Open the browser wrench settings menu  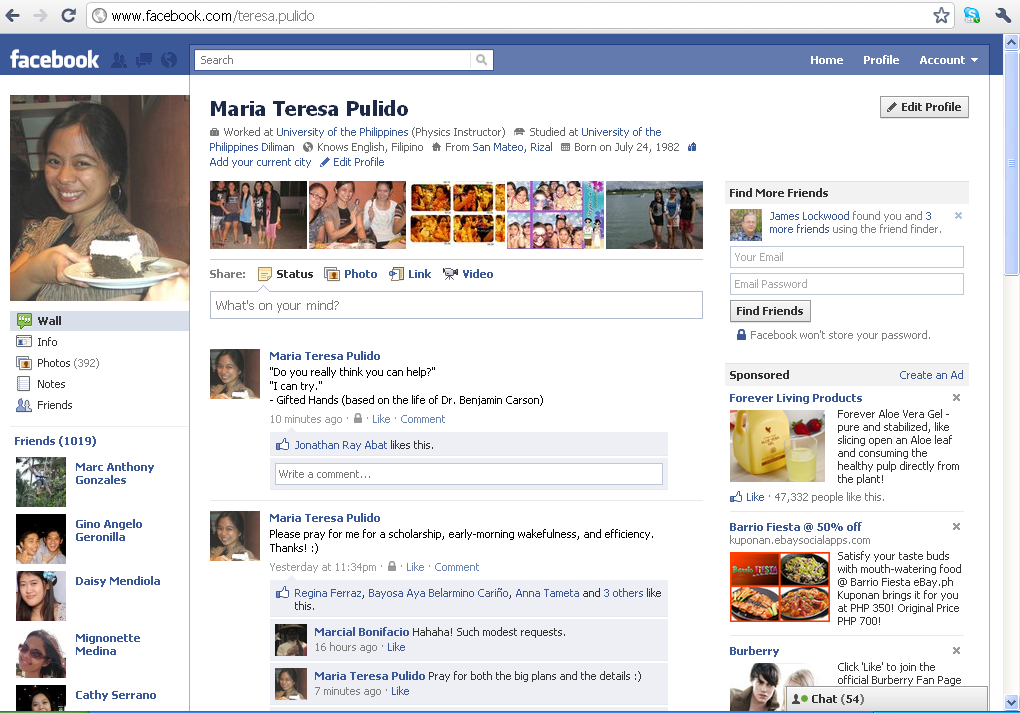tap(1002, 16)
